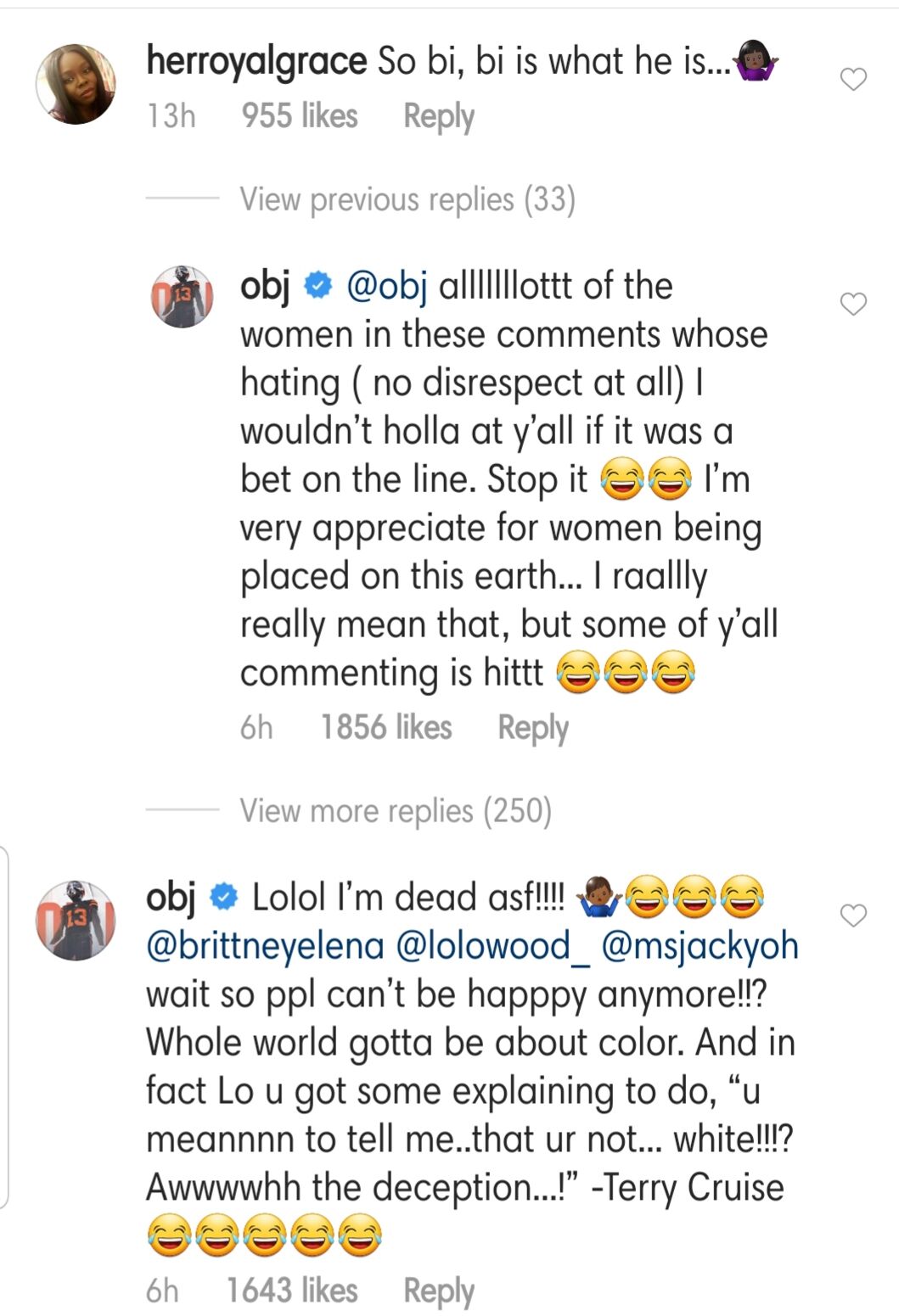
Task: View the 1643 likes list
Action: point(291,1291)
